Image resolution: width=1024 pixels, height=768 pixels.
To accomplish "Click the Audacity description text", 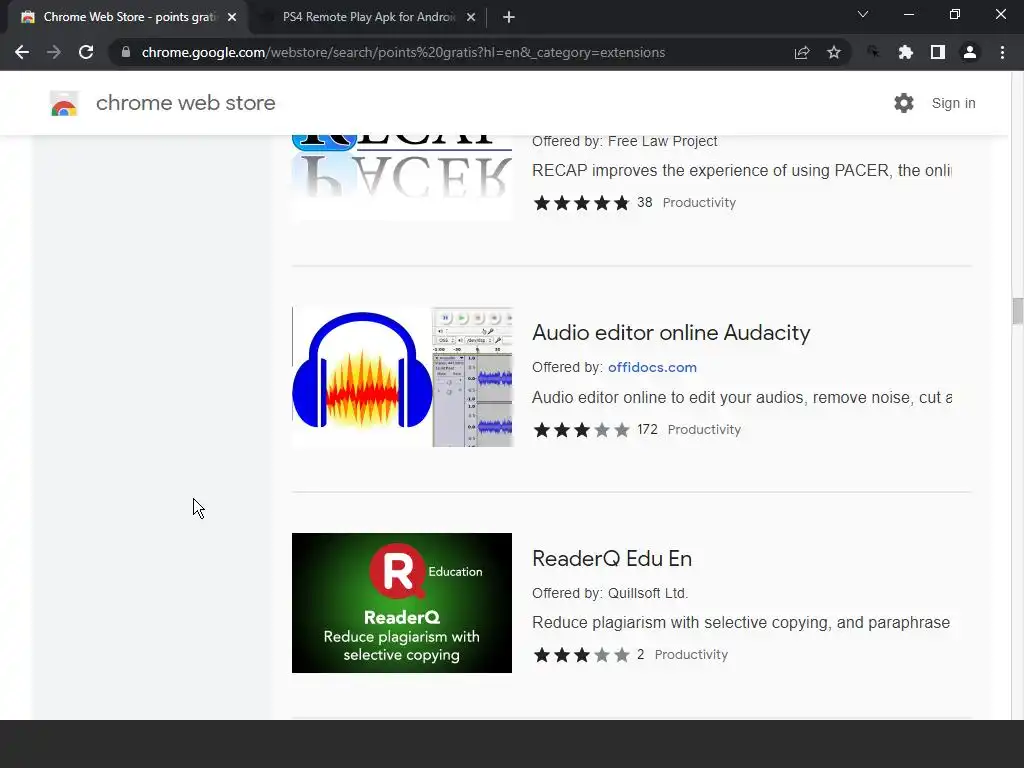I will point(742,397).
